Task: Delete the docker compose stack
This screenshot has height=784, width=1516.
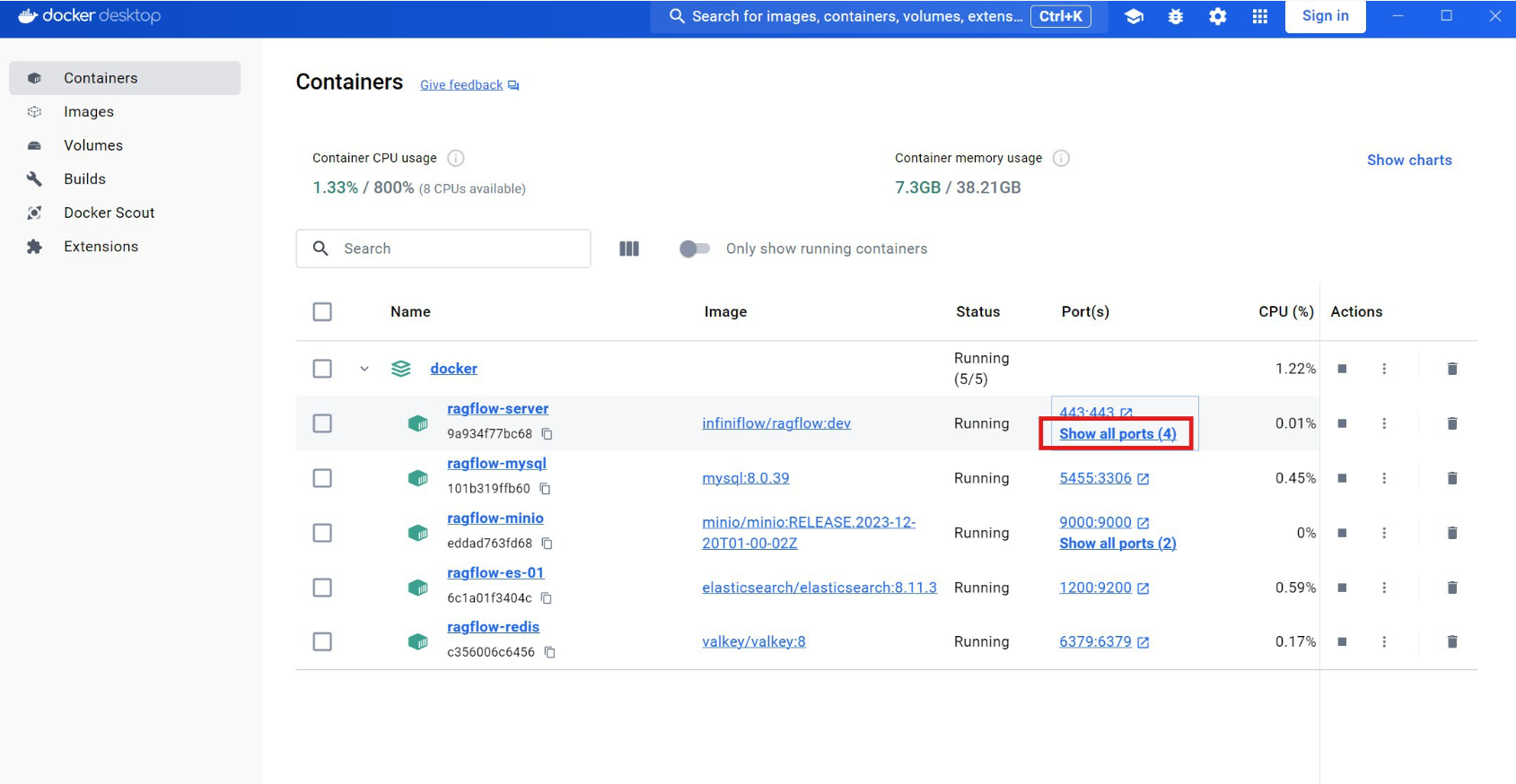Action: click(x=1452, y=369)
